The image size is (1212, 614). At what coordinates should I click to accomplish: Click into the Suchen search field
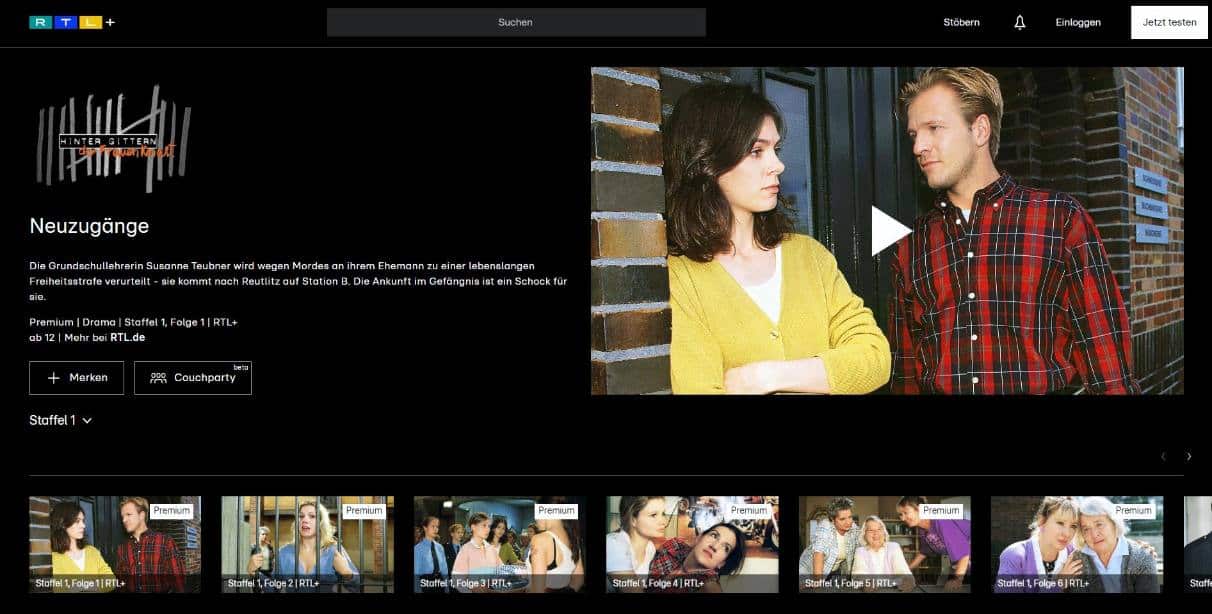[516, 22]
